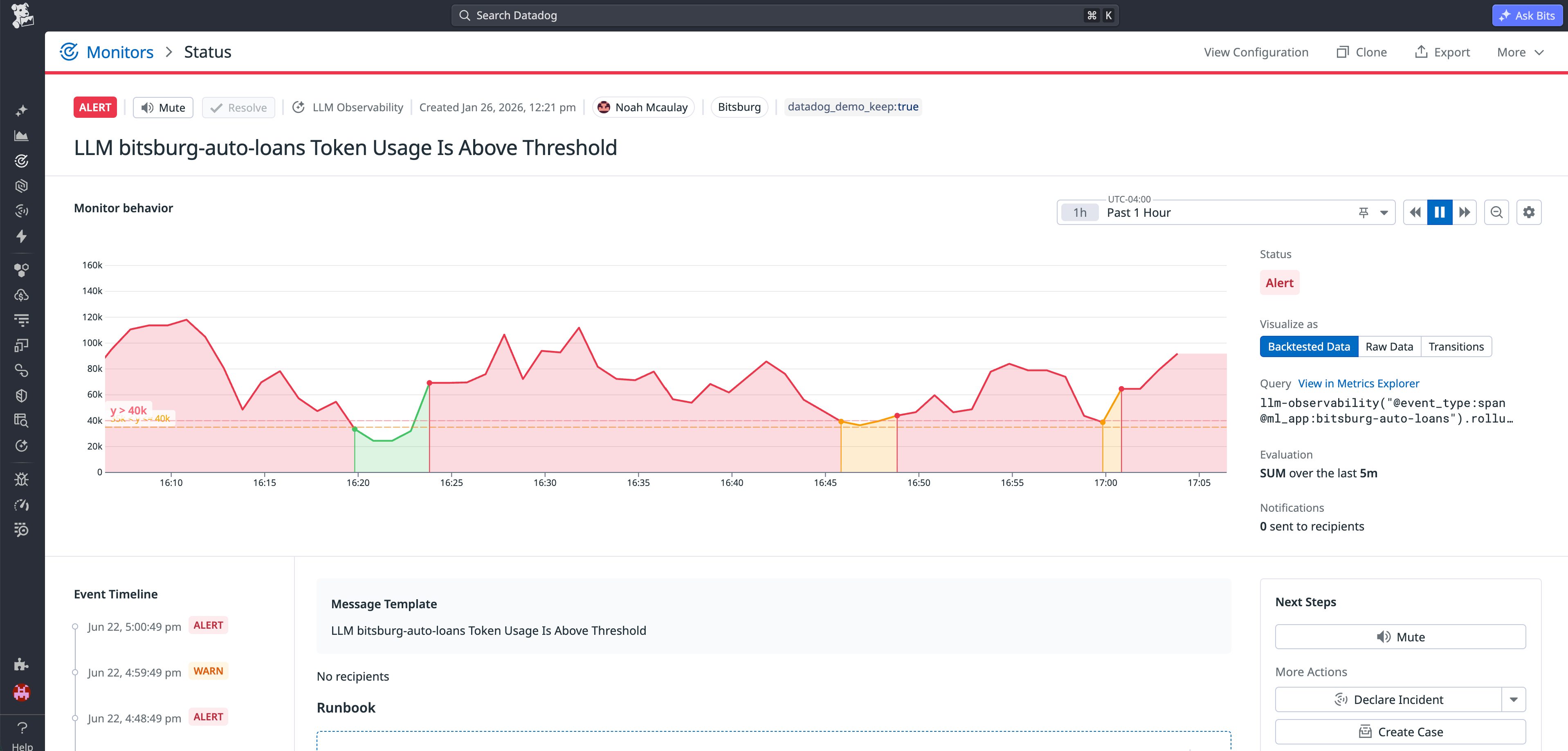This screenshot has width=1568, height=751.
Task: Pause live graph updates
Action: pos(1440,212)
